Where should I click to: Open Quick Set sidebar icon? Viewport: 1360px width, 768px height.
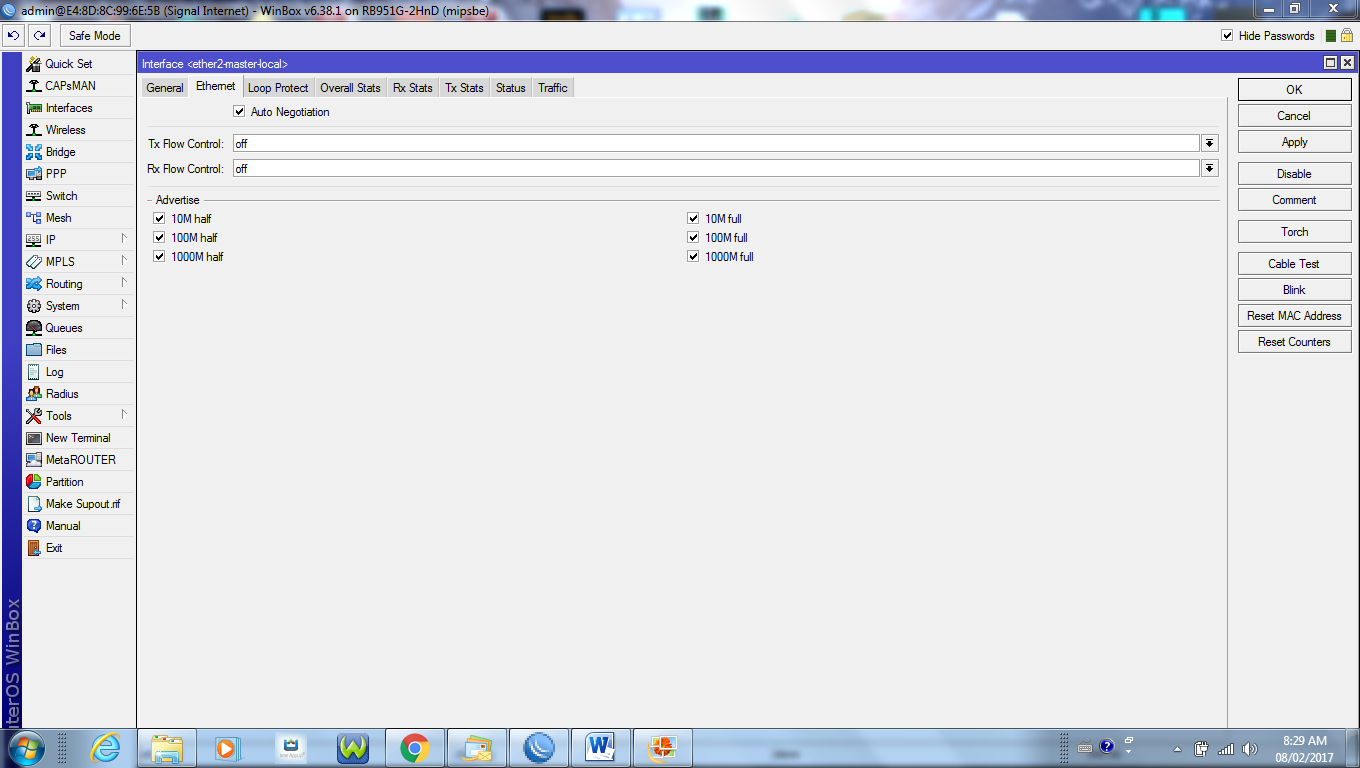34,64
